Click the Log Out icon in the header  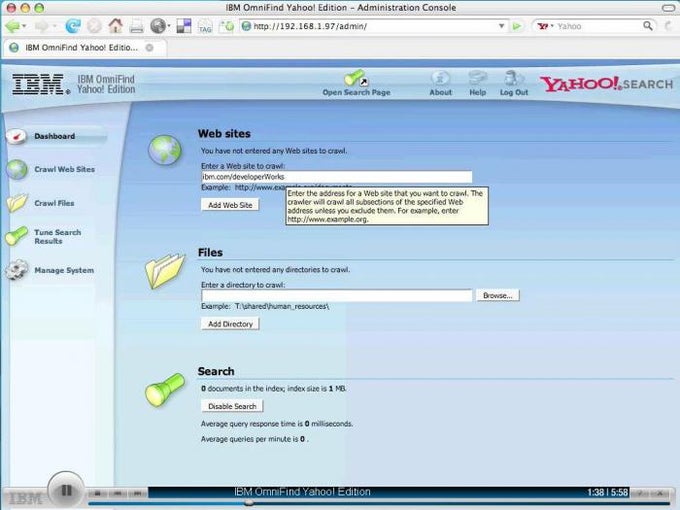coord(514,78)
